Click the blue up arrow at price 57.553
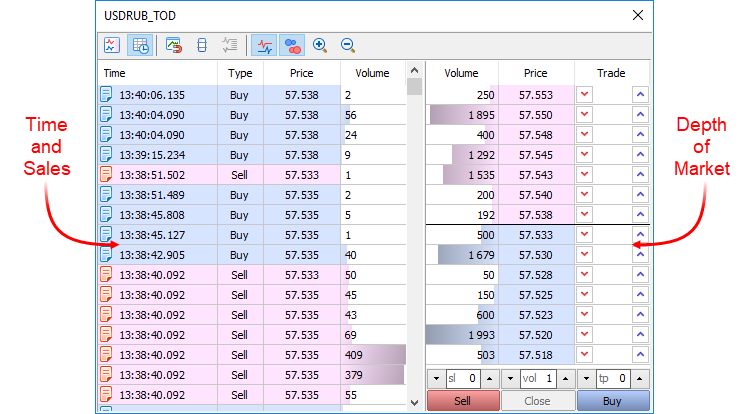 [640, 95]
